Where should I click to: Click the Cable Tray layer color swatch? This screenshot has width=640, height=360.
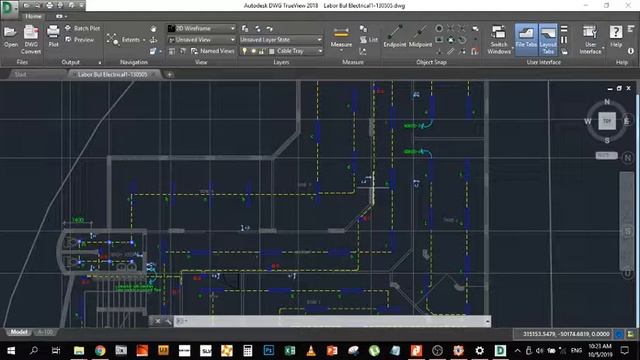pos(271,51)
